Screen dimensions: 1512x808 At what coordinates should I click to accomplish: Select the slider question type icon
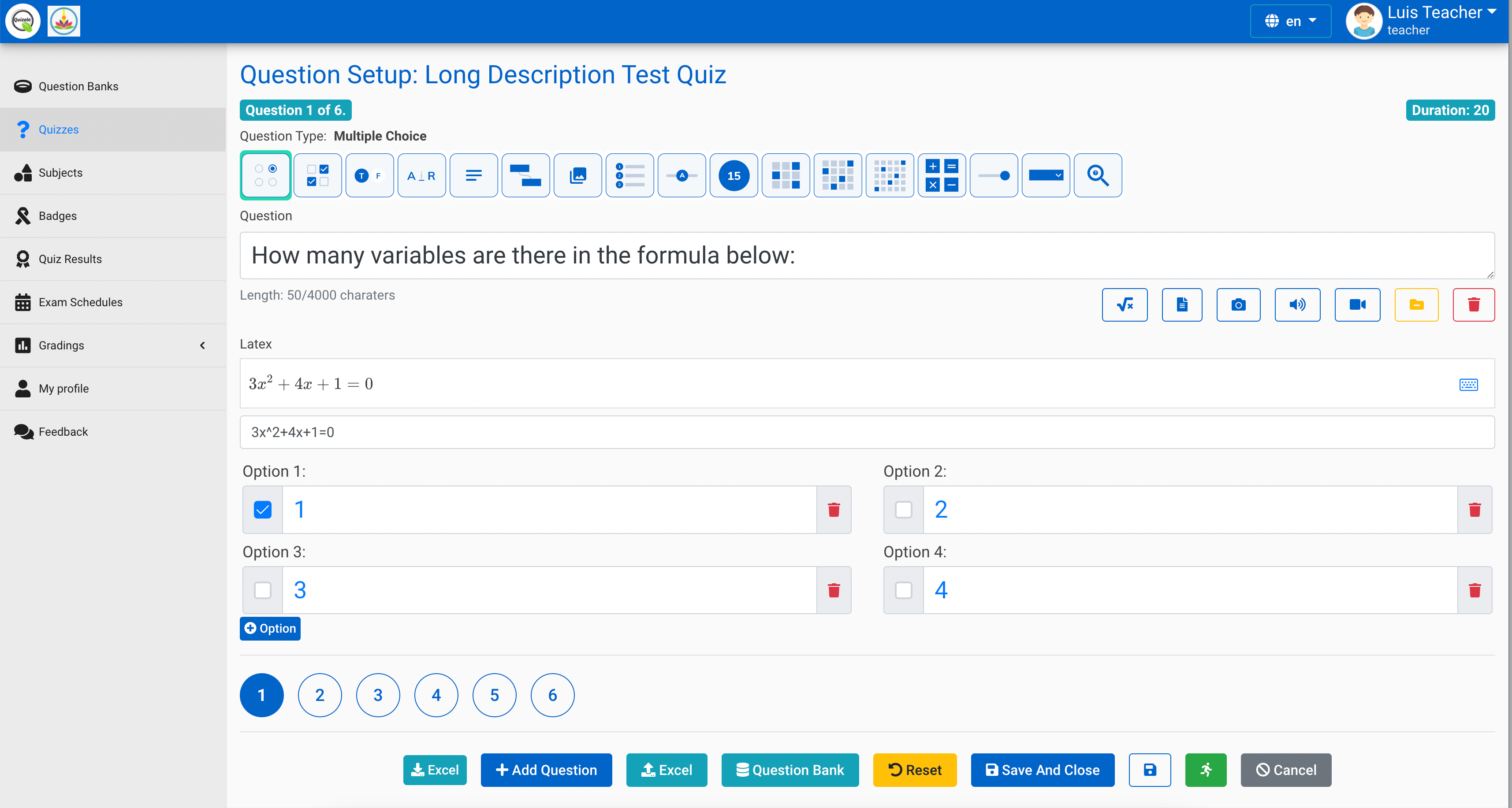coord(994,175)
